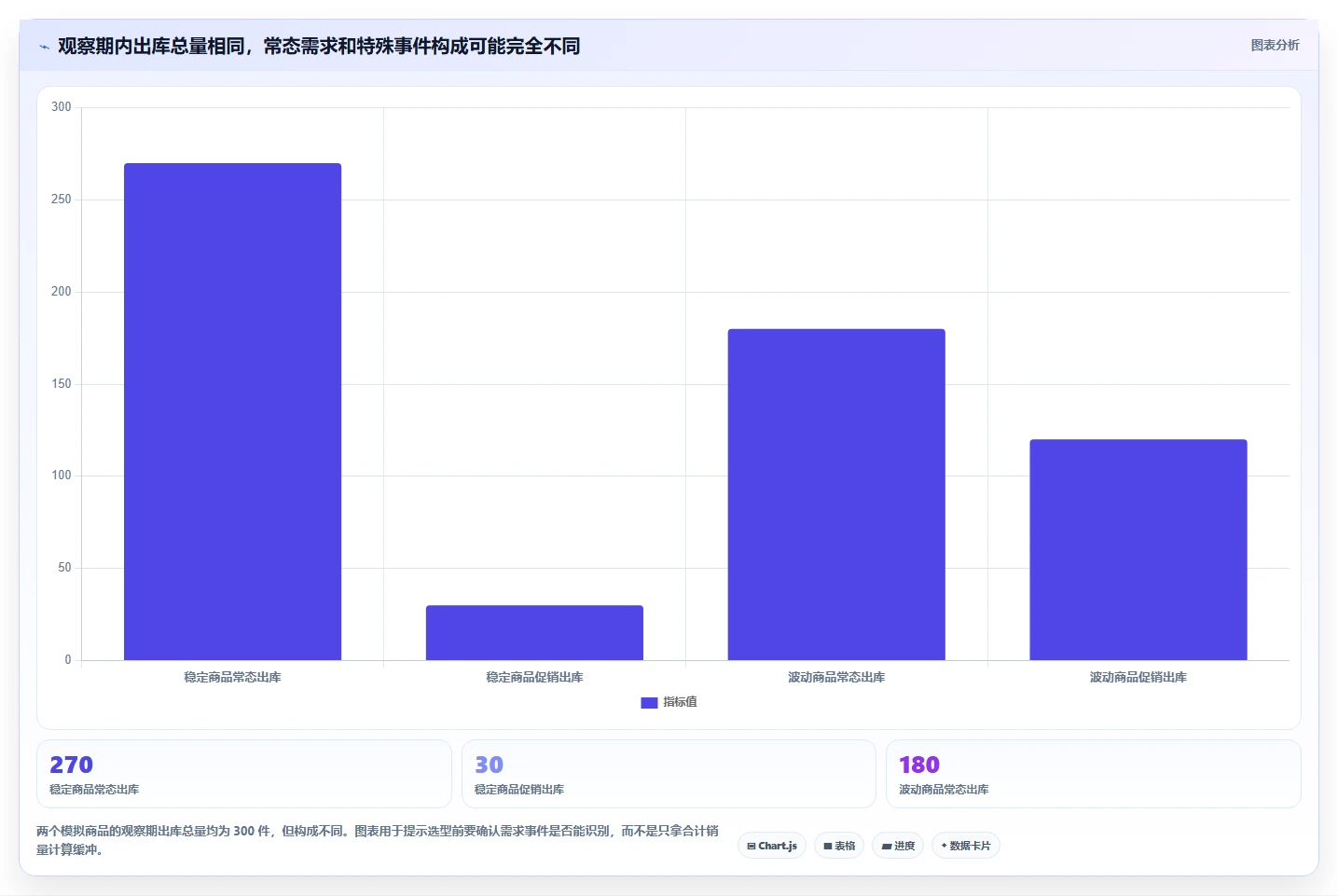
Task: Click x-axis label 波动商品常态出库
Action: coord(836,678)
